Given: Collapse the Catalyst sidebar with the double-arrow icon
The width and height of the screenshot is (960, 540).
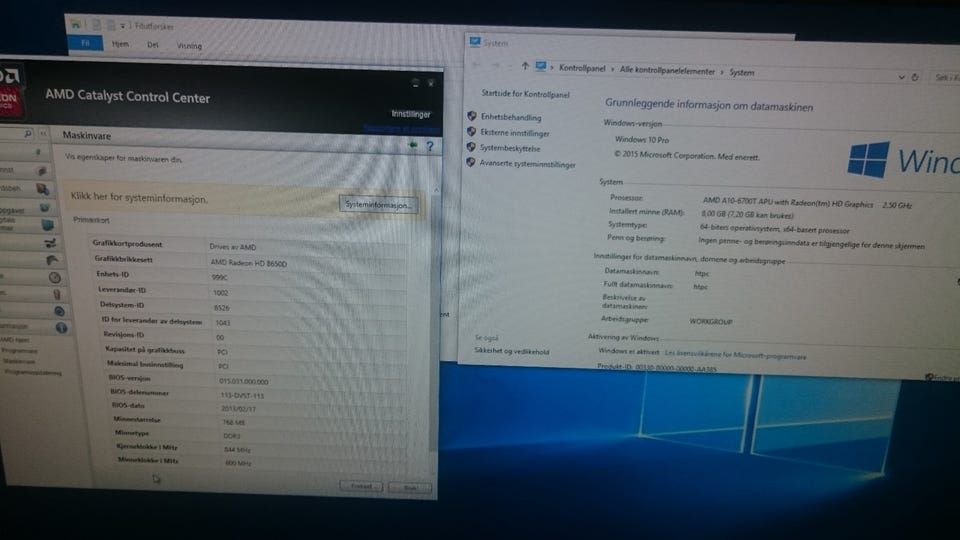Looking at the screenshot, I should point(43,133).
